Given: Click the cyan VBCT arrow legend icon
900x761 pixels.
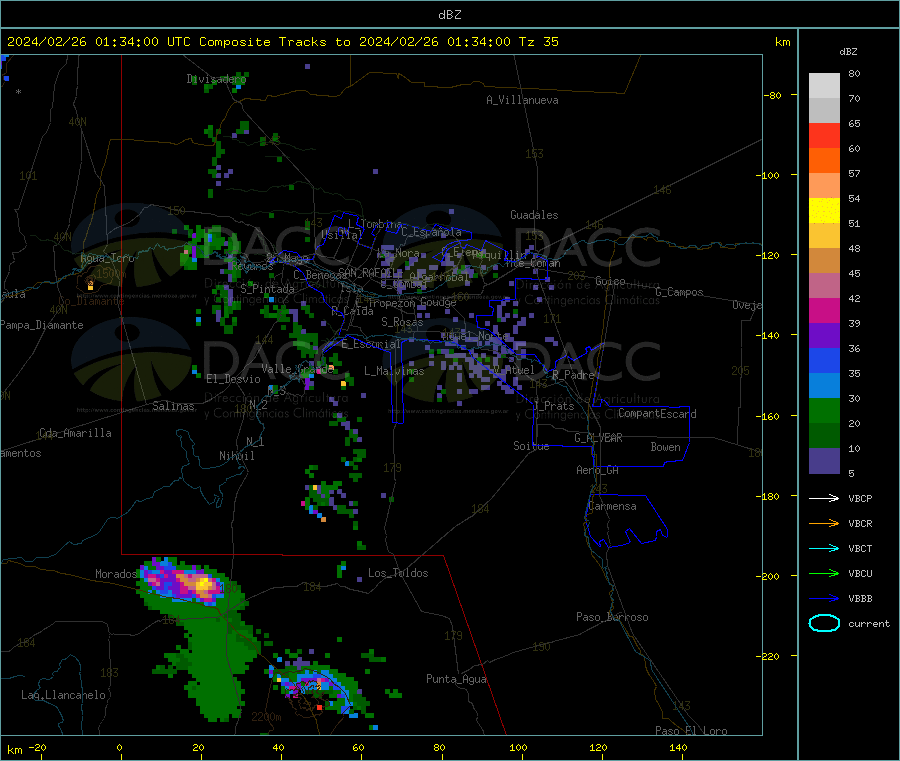Looking at the screenshot, I should click(824, 549).
